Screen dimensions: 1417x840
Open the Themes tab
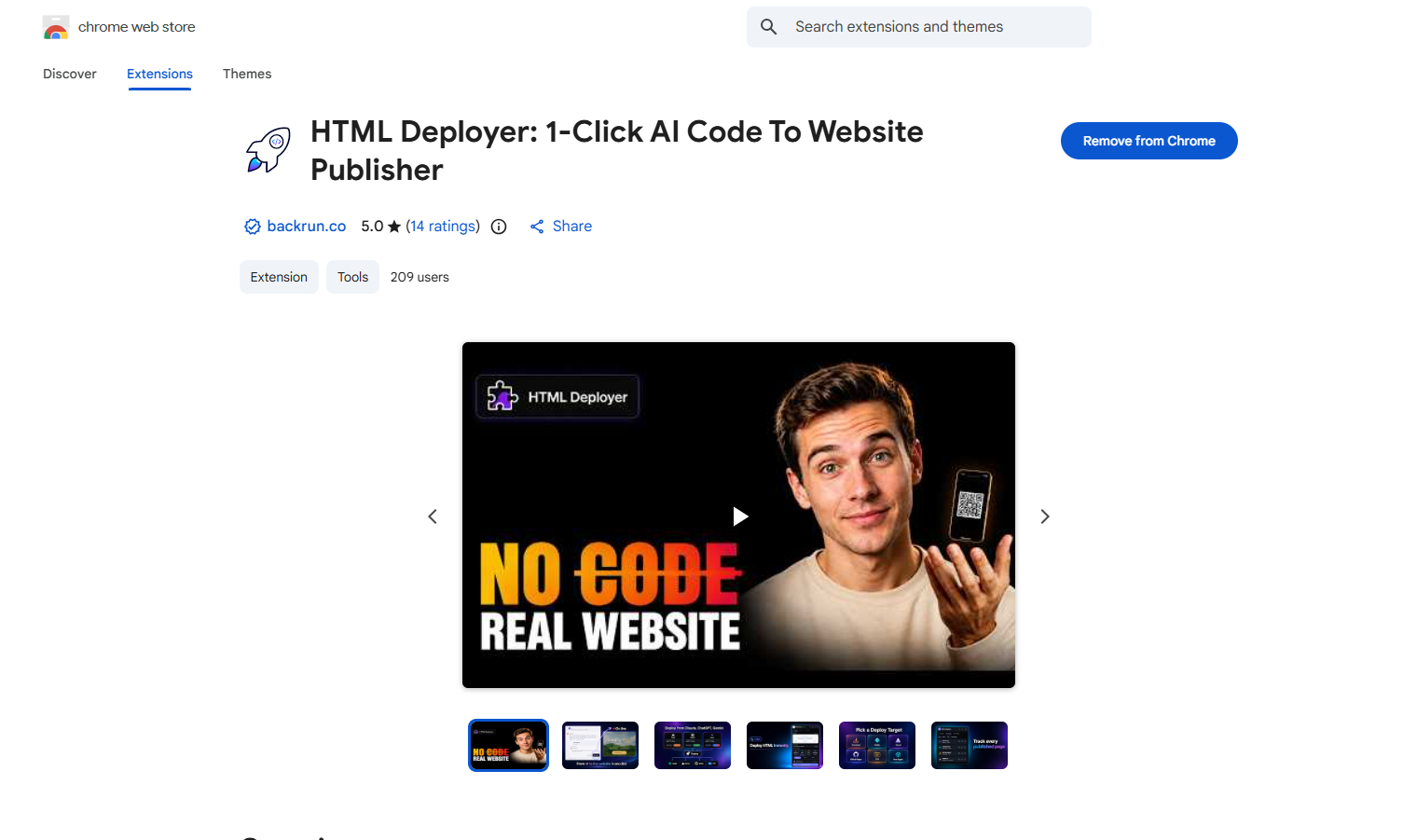[247, 74]
